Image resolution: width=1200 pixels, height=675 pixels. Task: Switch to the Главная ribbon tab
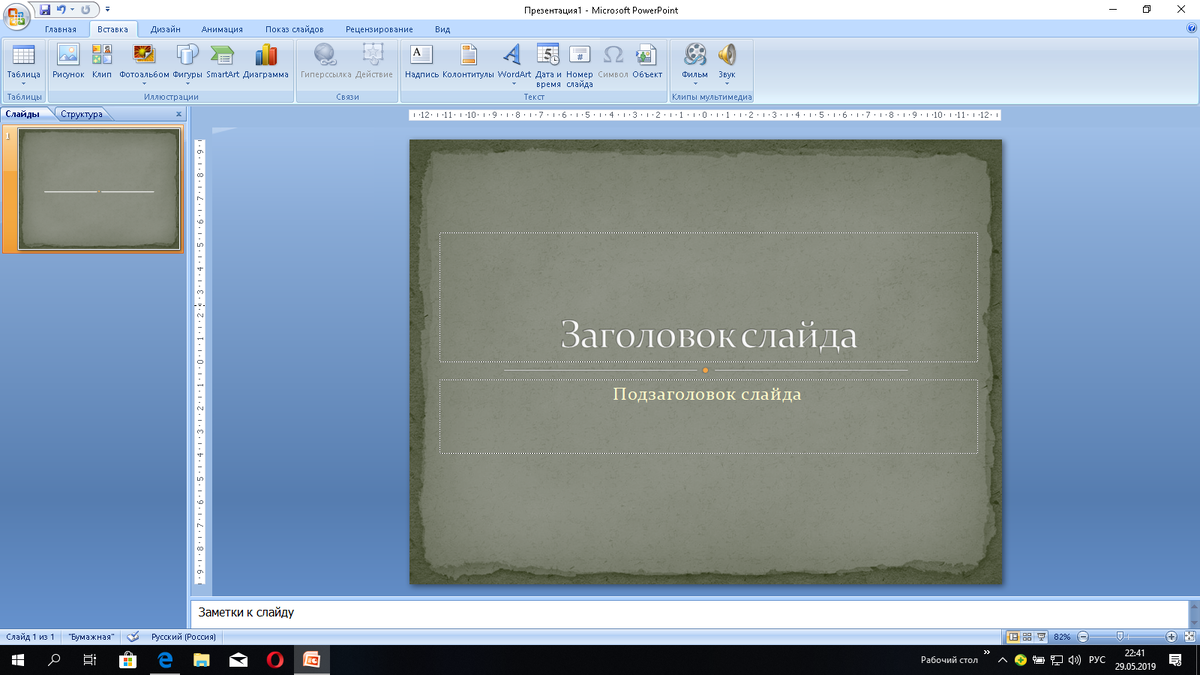click(61, 29)
